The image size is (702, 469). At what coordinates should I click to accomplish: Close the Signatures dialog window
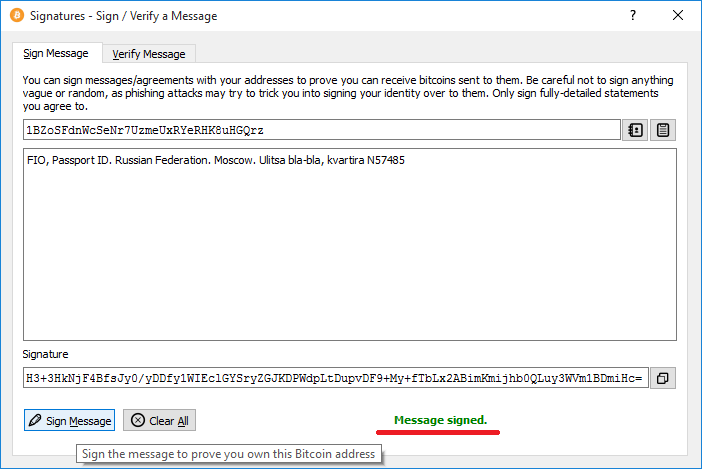[x=679, y=16]
